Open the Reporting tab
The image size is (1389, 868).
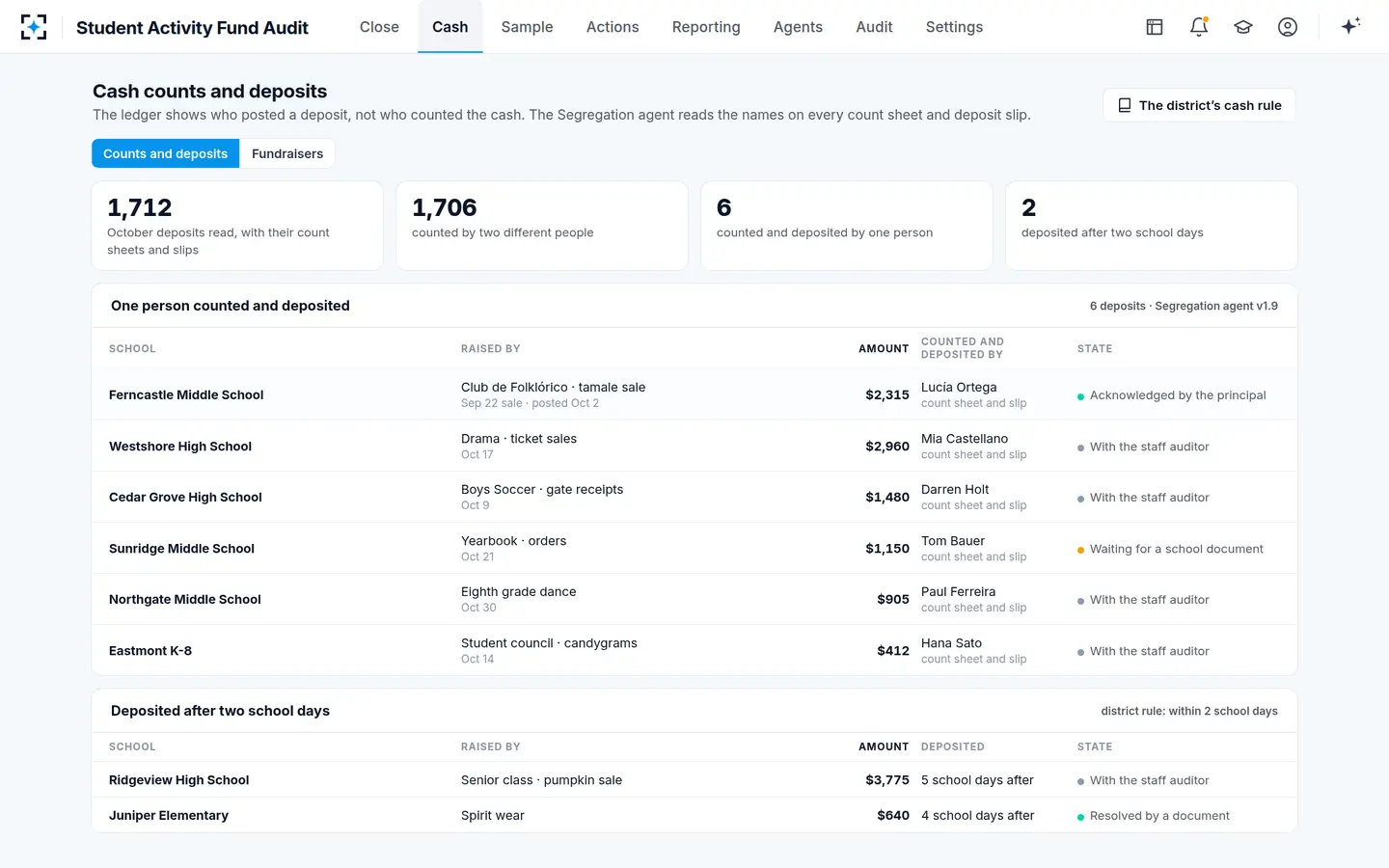point(706,27)
